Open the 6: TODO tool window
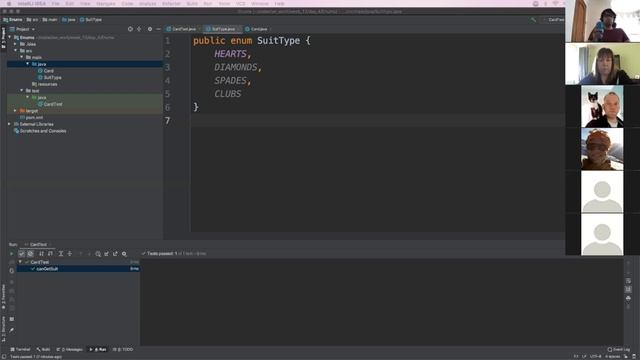The image size is (640, 360). coord(123,349)
